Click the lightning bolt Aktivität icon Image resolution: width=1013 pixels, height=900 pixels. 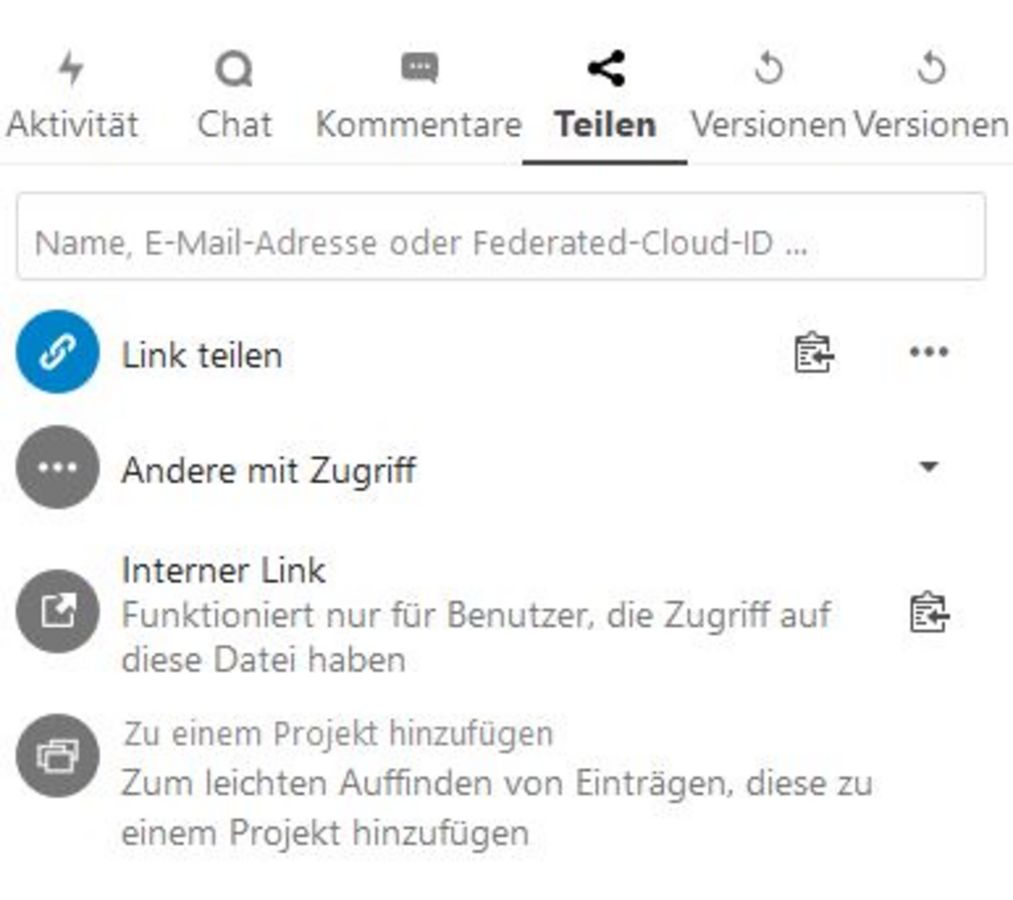71,67
